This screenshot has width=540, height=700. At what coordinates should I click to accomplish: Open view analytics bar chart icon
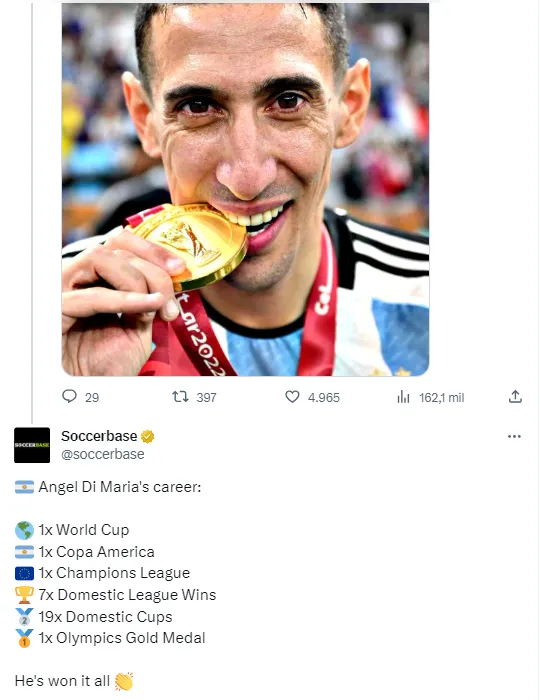coord(403,396)
